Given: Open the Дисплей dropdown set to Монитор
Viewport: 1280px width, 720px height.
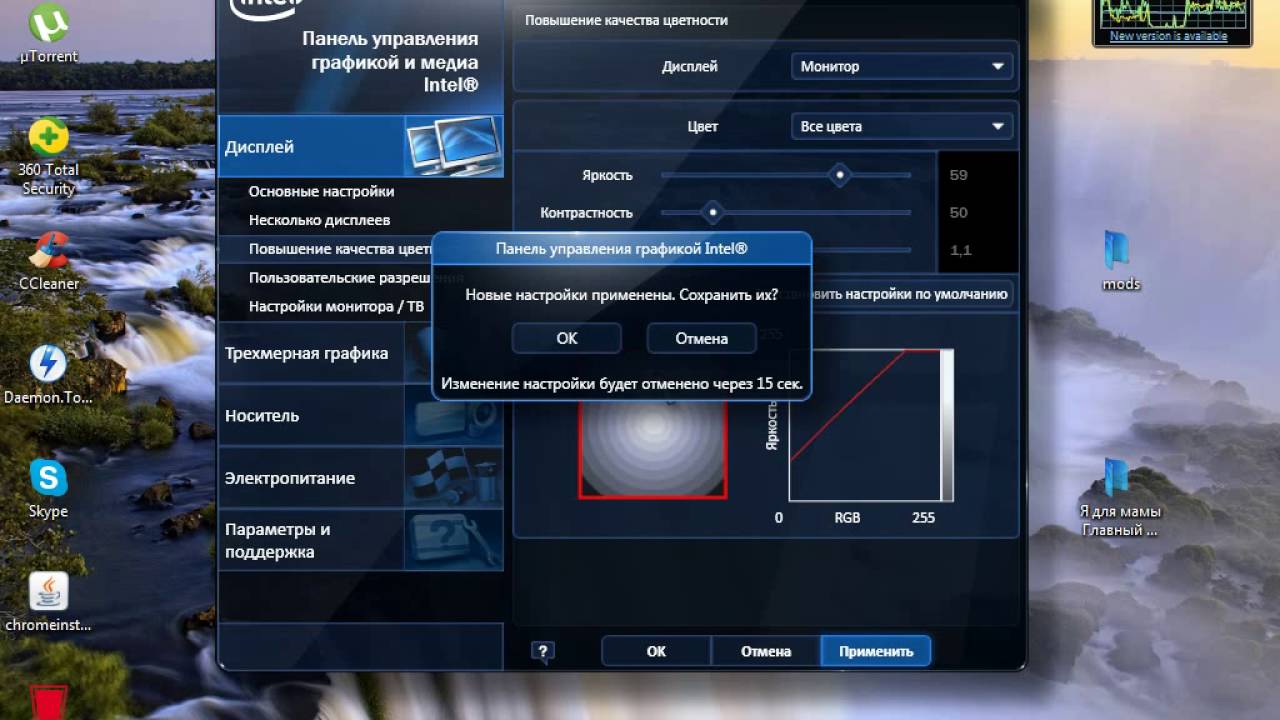Looking at the screenshot, I should (902, 67).
